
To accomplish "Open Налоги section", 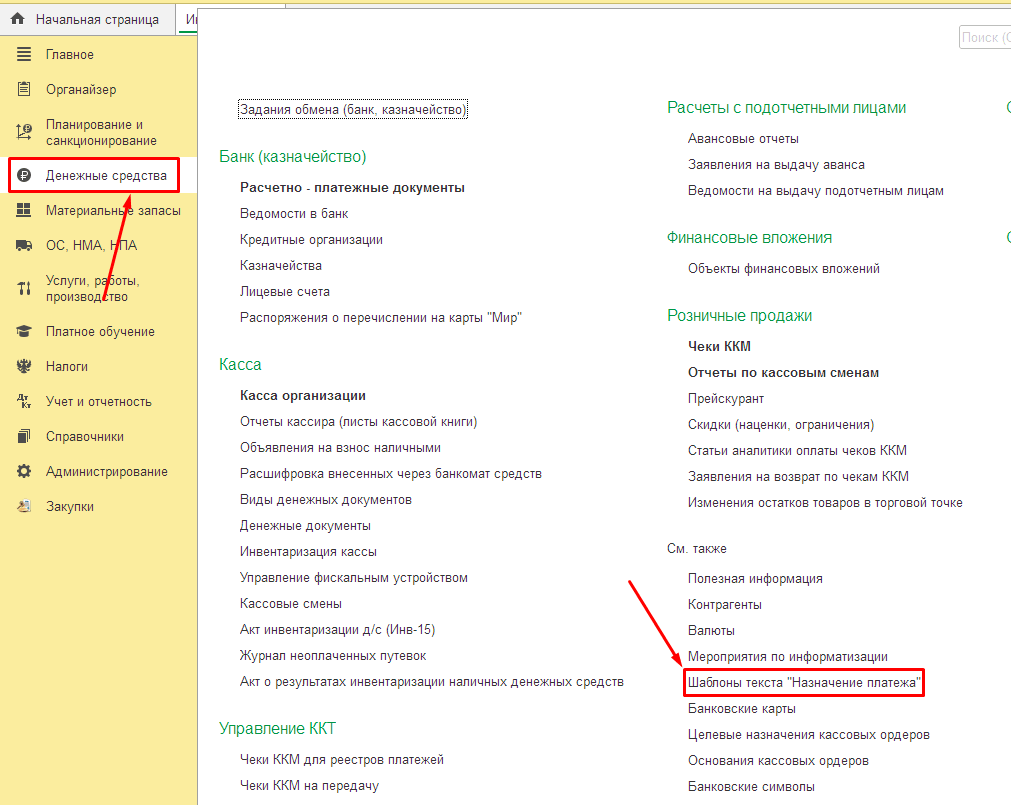I will pos(66,367).
